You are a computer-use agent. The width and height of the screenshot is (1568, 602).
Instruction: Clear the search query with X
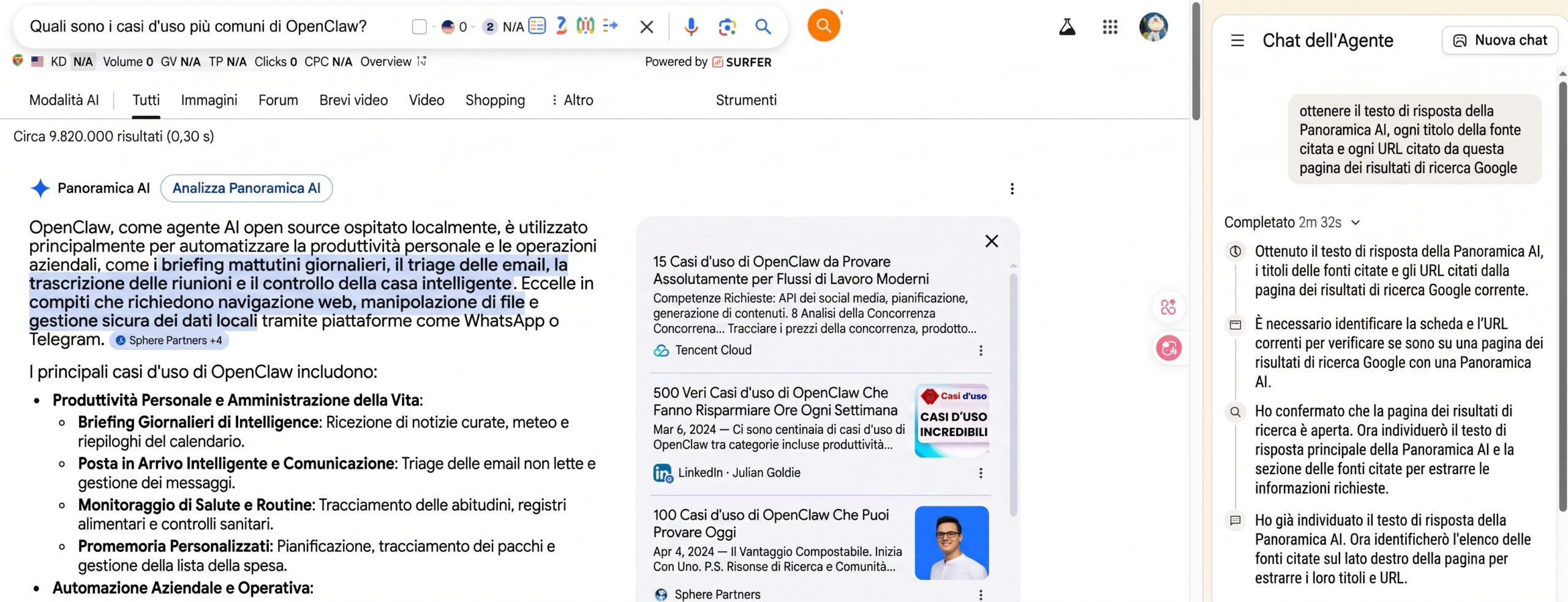point(647,26)
